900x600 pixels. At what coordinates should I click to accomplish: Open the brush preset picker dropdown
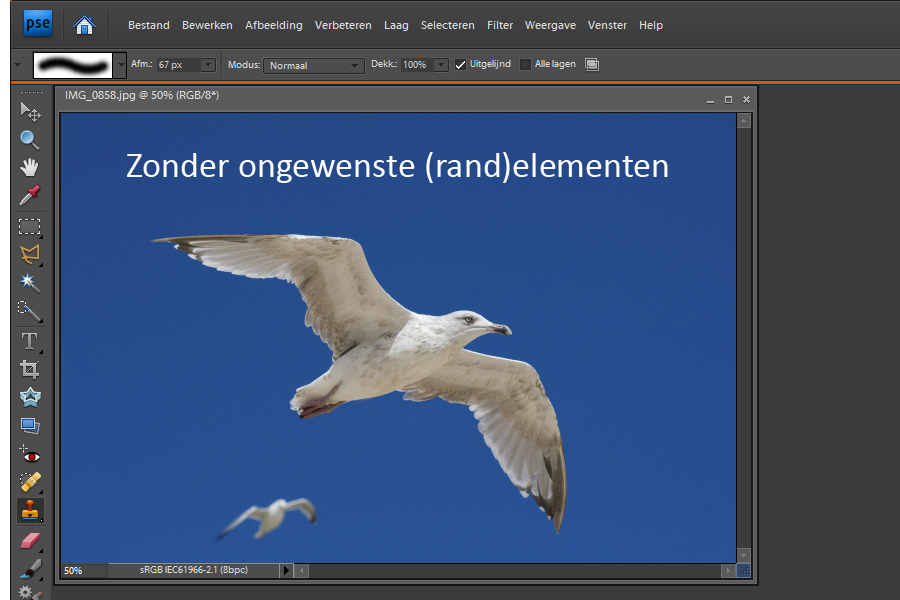click(x=121, y=65)
